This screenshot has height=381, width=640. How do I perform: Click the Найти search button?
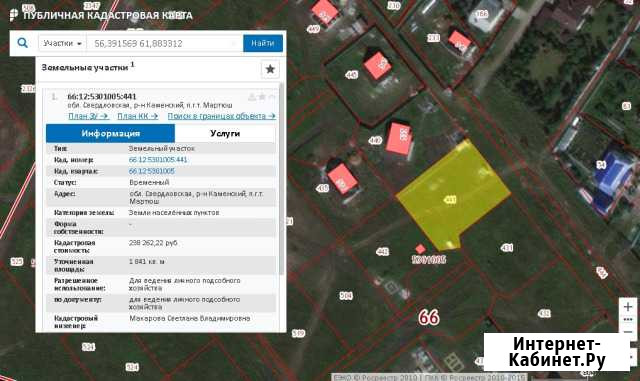263,43
